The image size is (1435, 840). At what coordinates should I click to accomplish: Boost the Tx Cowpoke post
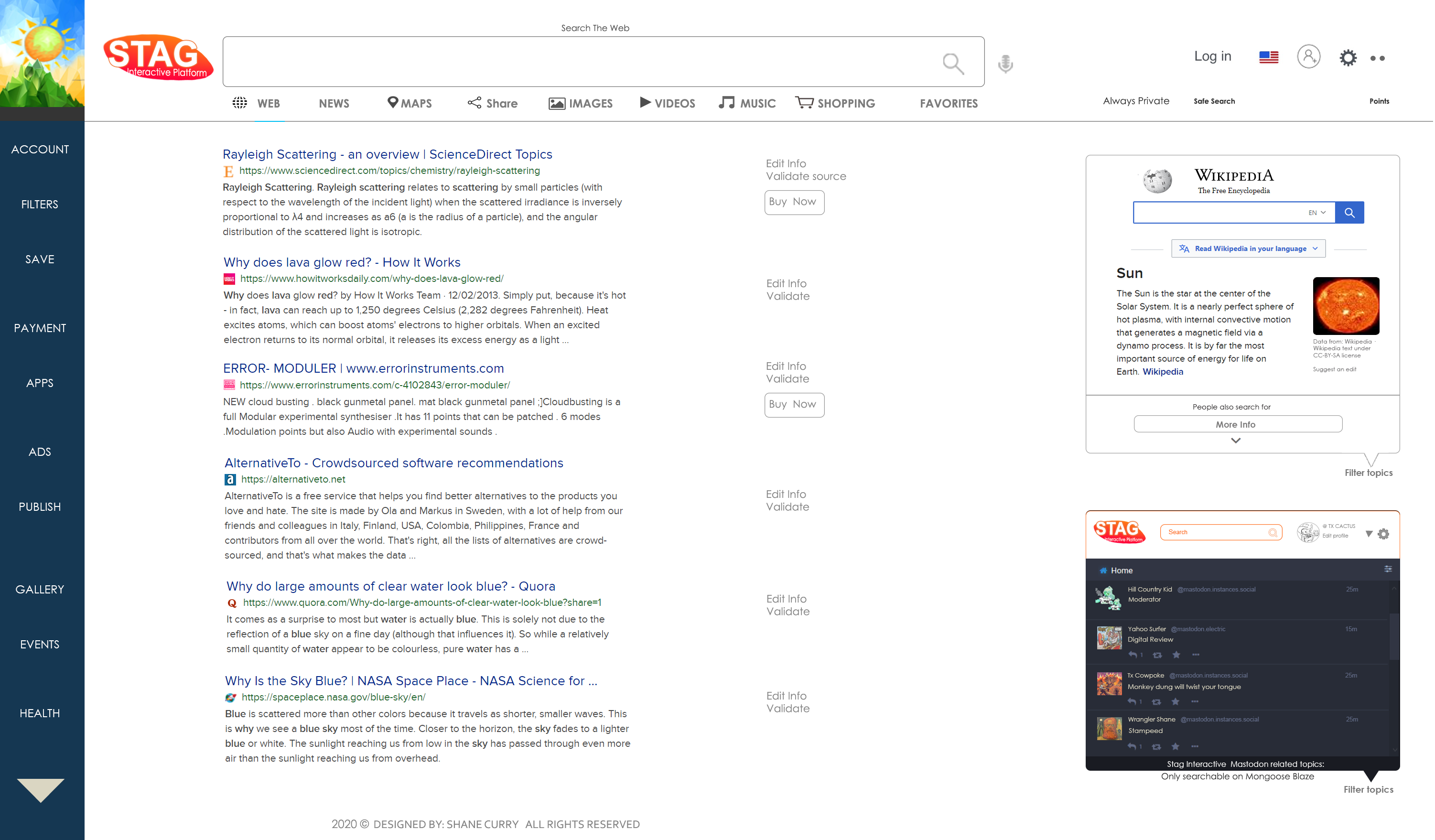(1156, 701)
